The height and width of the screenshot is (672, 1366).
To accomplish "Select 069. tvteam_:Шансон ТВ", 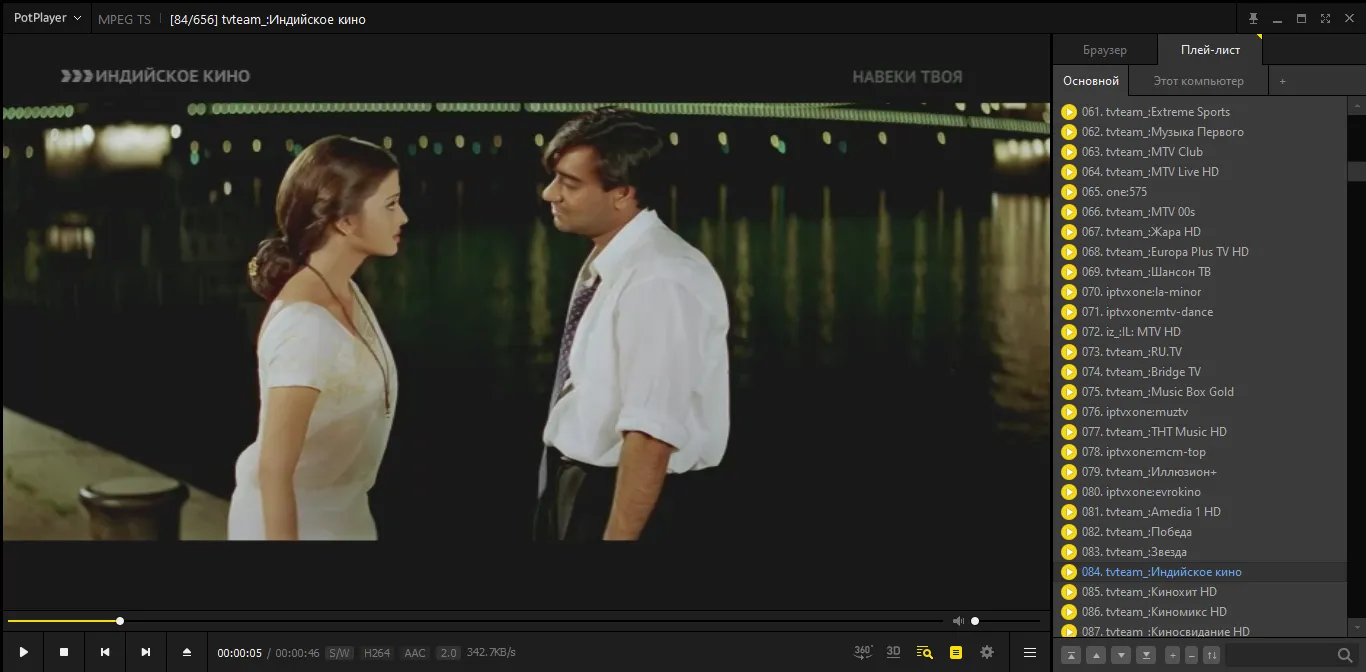I will tap(1200, 272).
